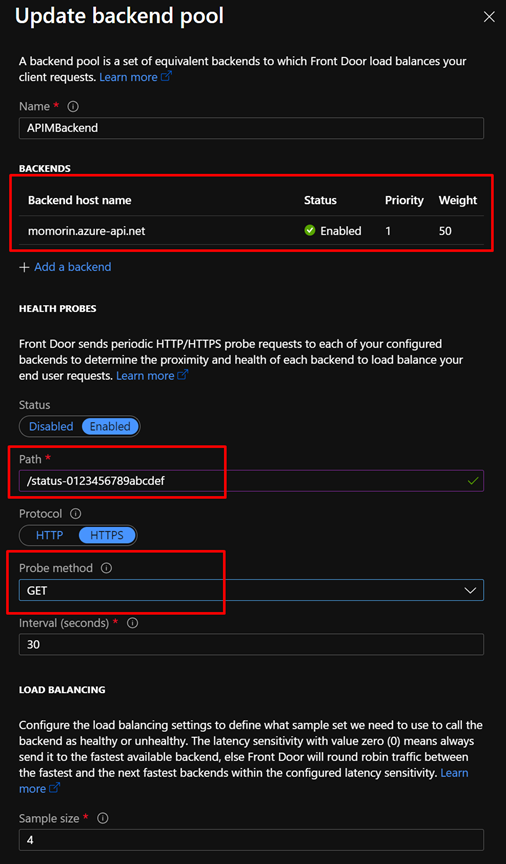The image size is (506, 864).
Task: Select HTTPS protocol option
Action: [107, 535]
